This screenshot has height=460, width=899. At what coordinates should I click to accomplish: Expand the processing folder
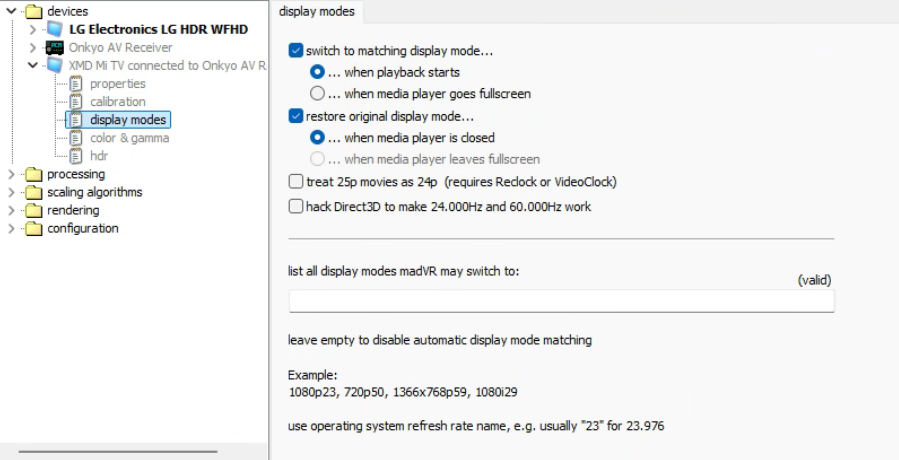point(11,174)
